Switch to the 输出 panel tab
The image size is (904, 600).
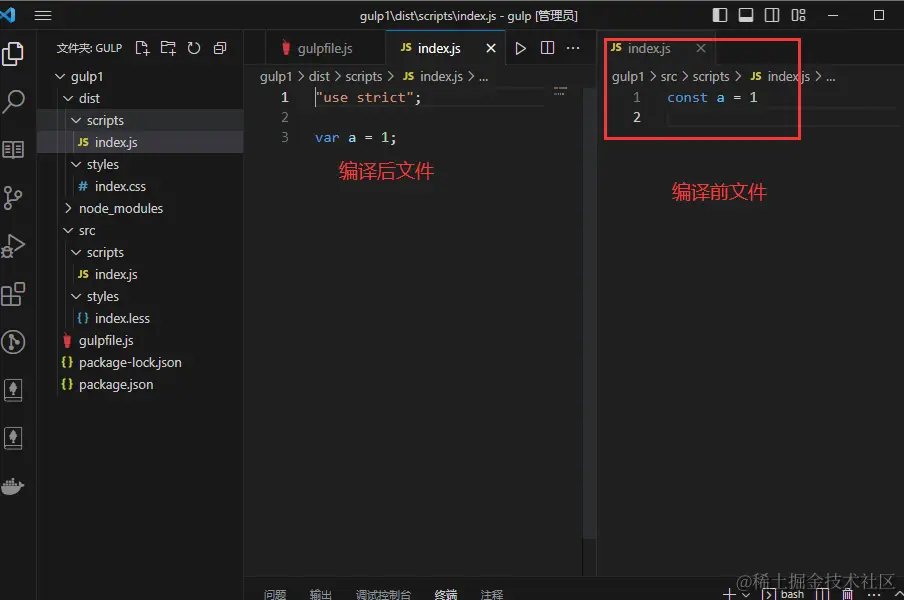(x=321, y=594)
